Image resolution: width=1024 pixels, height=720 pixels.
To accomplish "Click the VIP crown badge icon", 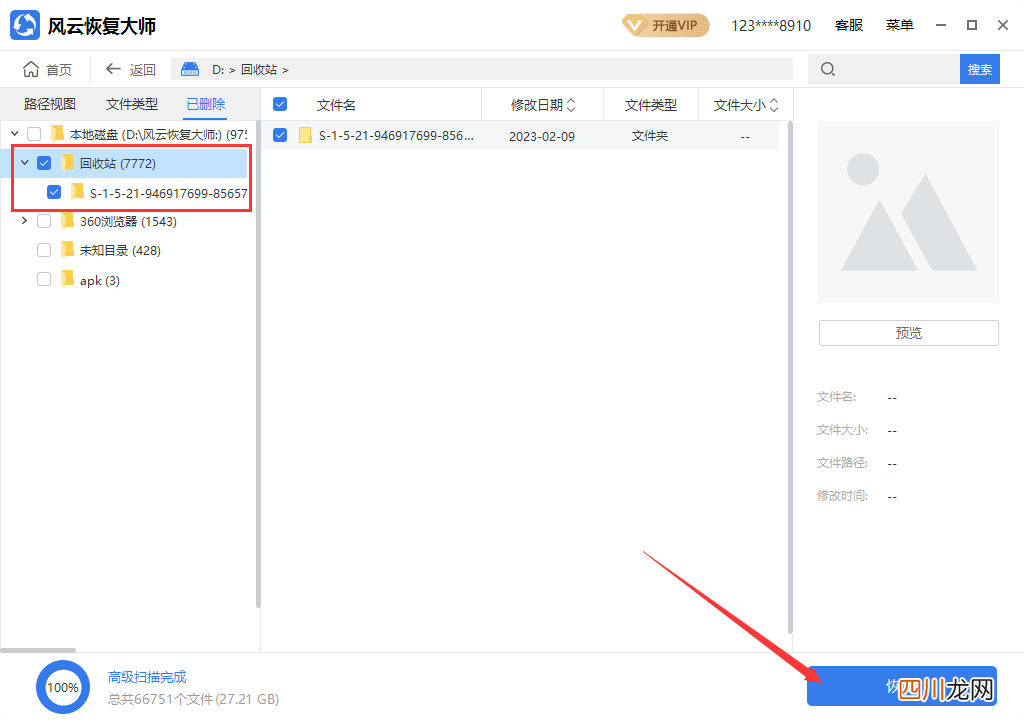I will coord(633,25).
